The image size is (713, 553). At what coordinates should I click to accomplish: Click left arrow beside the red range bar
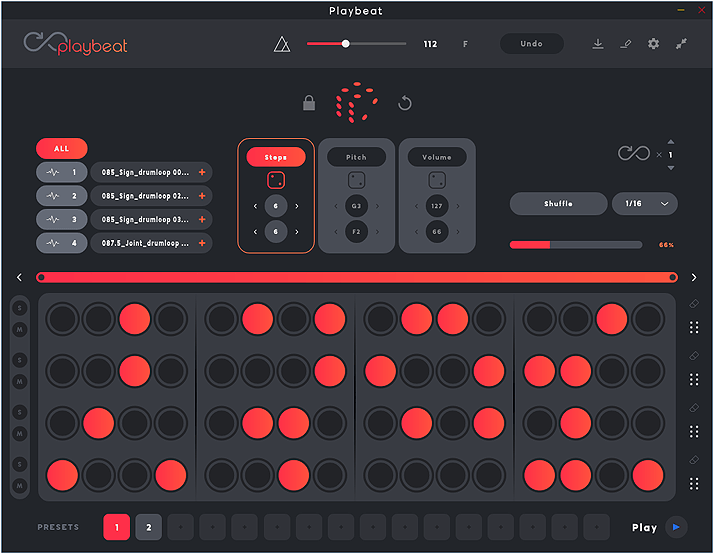(x=19, y=277)
